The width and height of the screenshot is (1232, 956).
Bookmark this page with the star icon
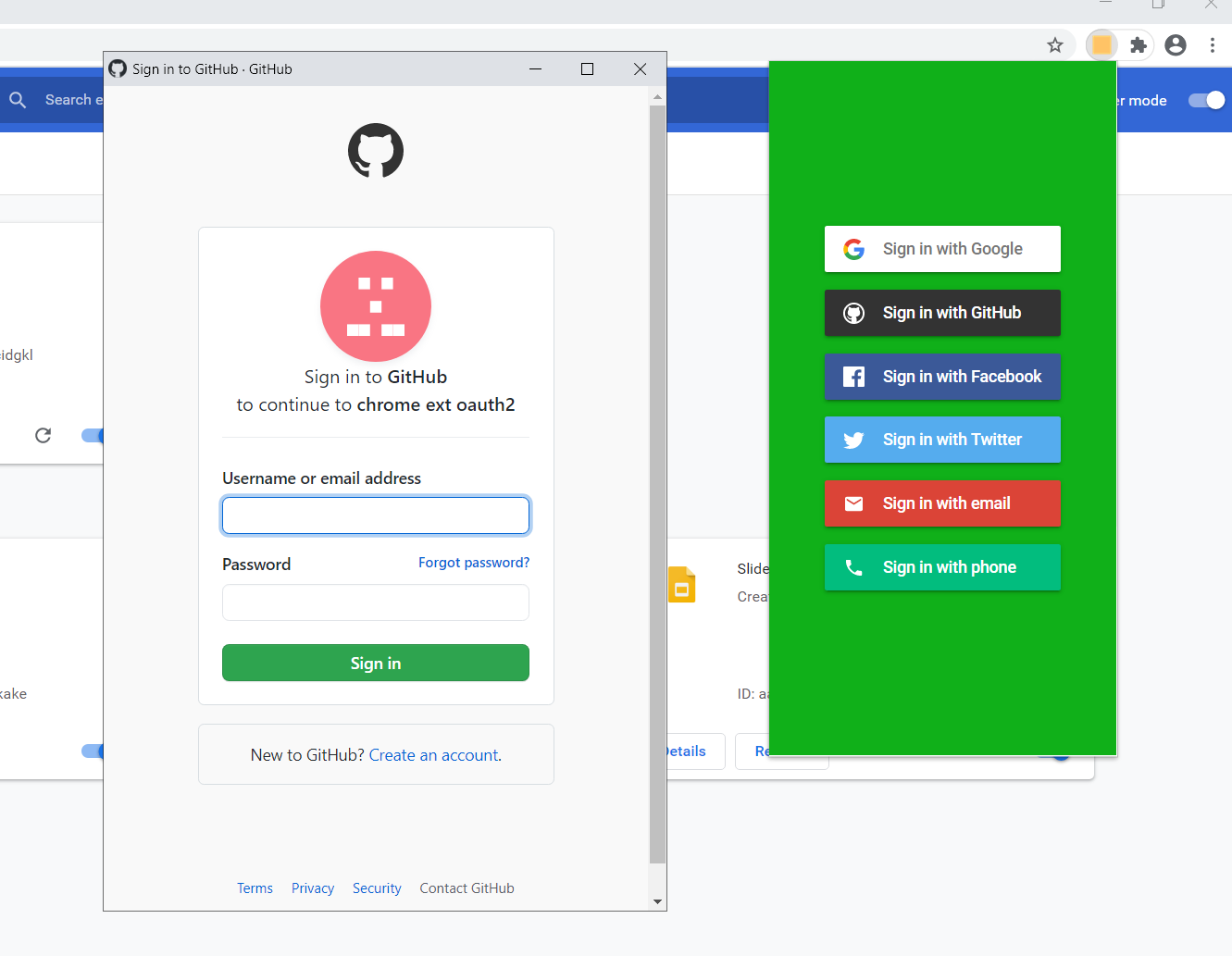(x=1055, y=45)
